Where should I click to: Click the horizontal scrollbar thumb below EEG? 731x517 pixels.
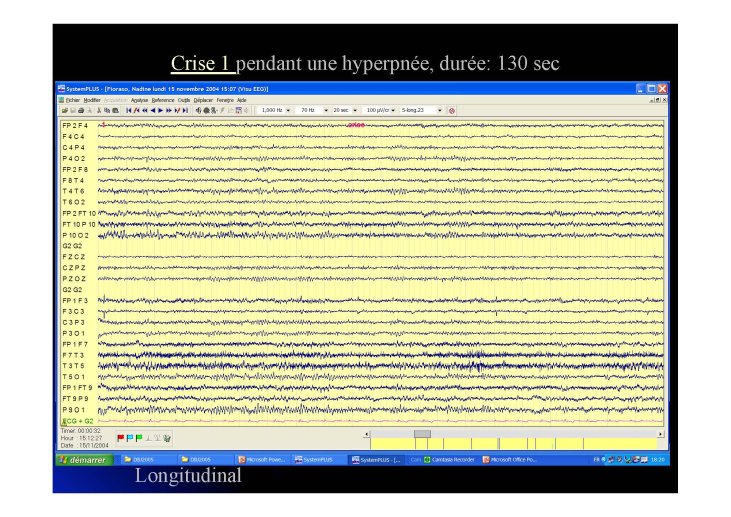422,434
